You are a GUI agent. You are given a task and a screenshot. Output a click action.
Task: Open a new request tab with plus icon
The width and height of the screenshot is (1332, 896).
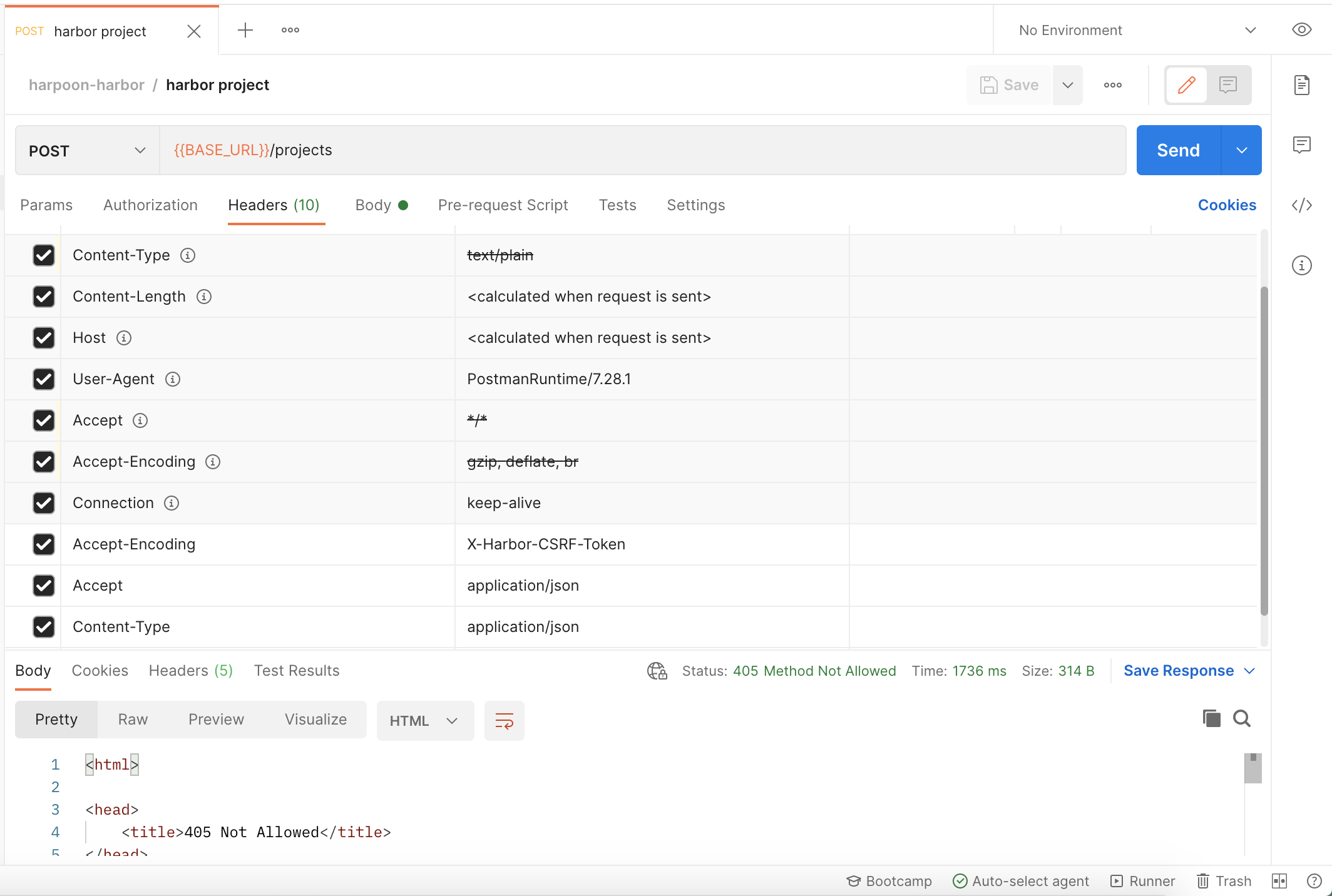tap(245, 30)
